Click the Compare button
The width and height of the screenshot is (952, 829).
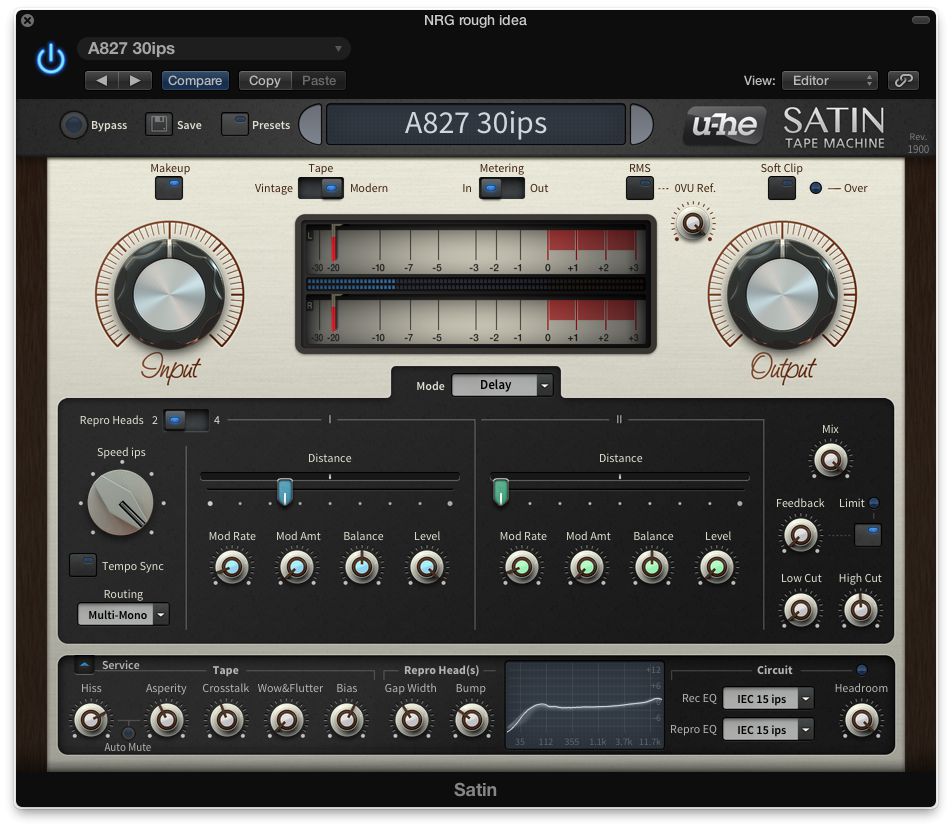tap(195, 80)
